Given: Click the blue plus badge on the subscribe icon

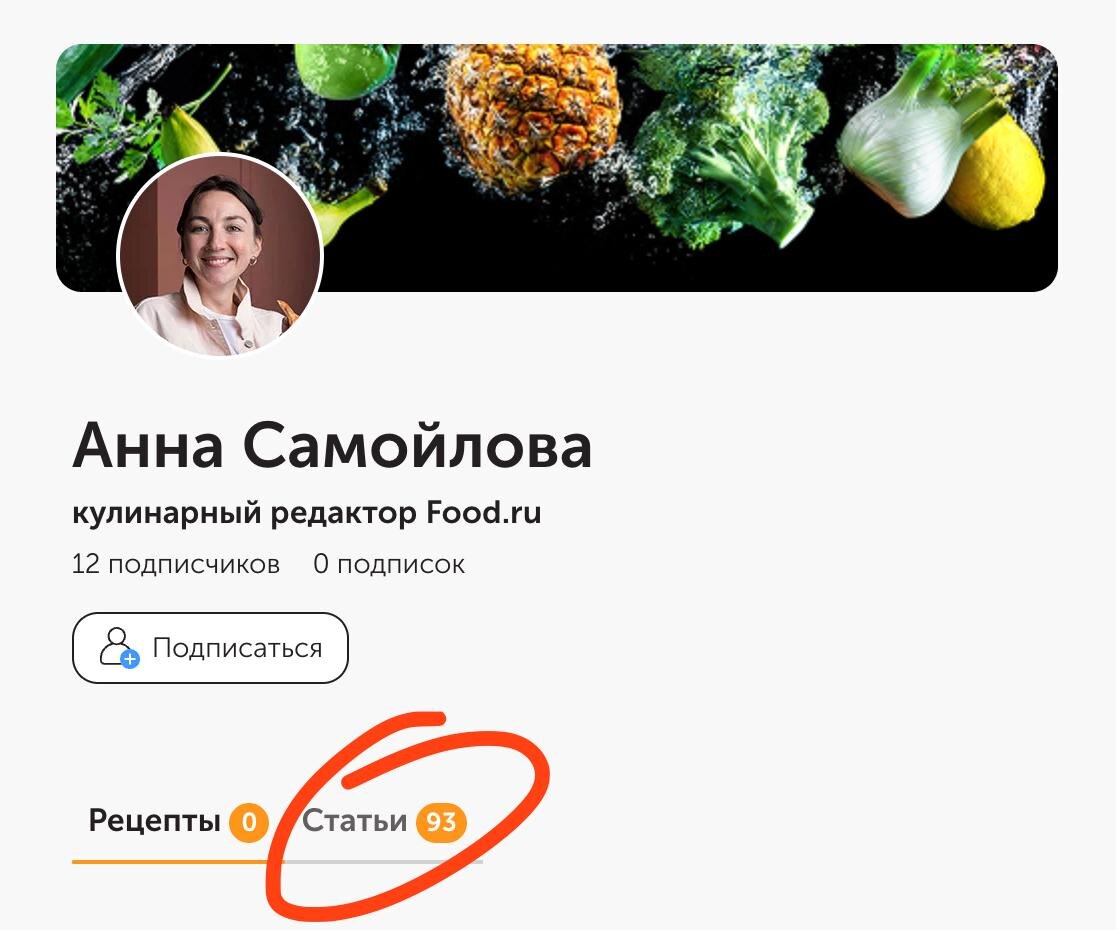Looking at the screenshot, I should pos(130,659).
